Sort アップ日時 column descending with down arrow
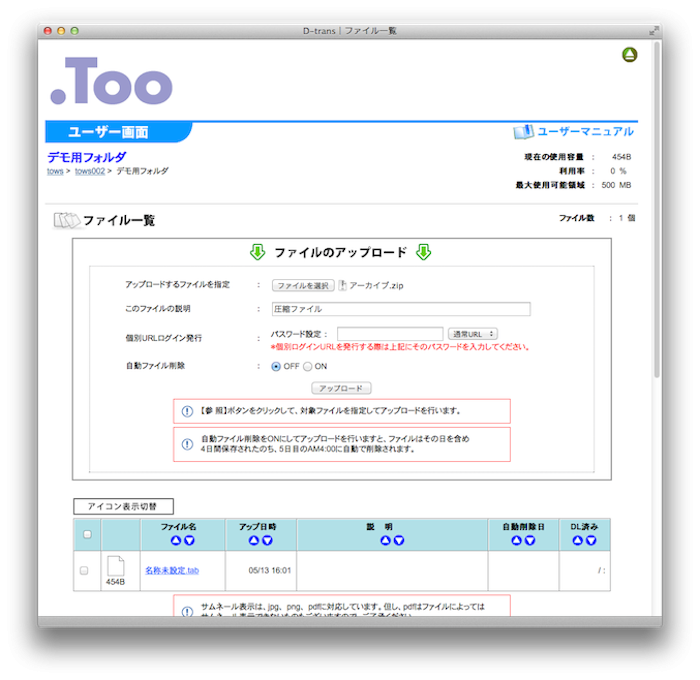The width and height of the screenshot is (700, 680). click(x=267, y=541)
